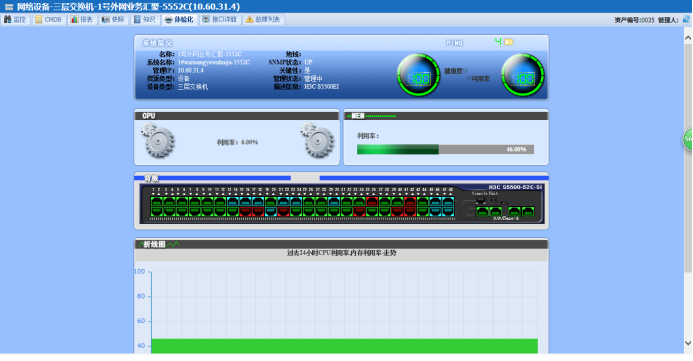Image resolution: width=693 pixels, height=361 pixels.
Task: Click the console port on the switch
Action: point(480,201)
